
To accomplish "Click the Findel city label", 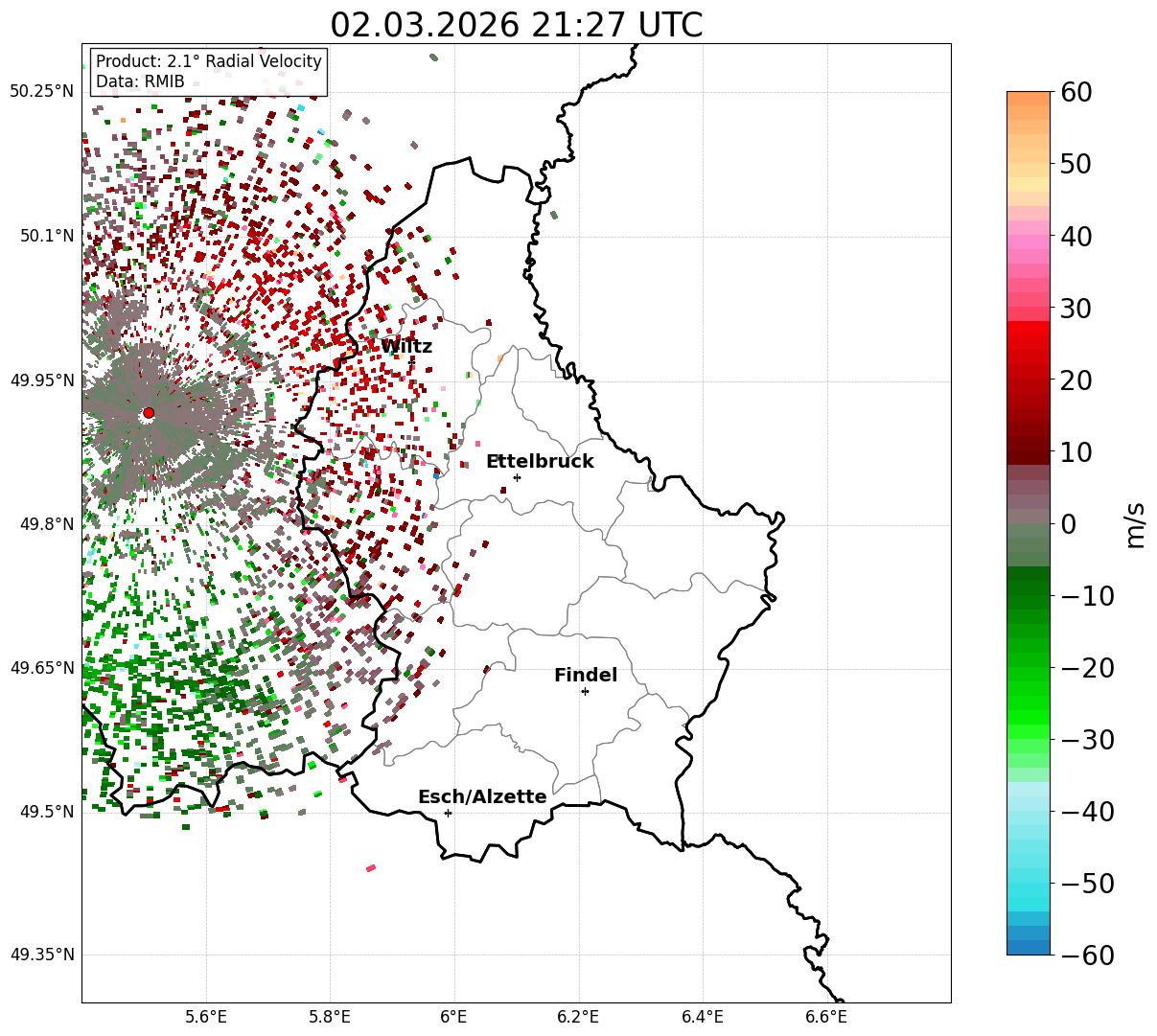I will tap(586, 676).
